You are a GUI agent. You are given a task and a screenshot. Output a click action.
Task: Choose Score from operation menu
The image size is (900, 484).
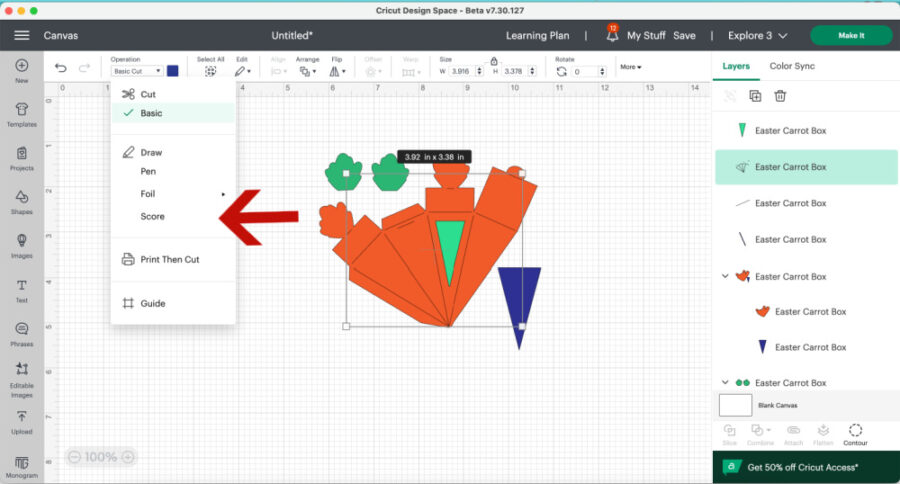point(153,216)
